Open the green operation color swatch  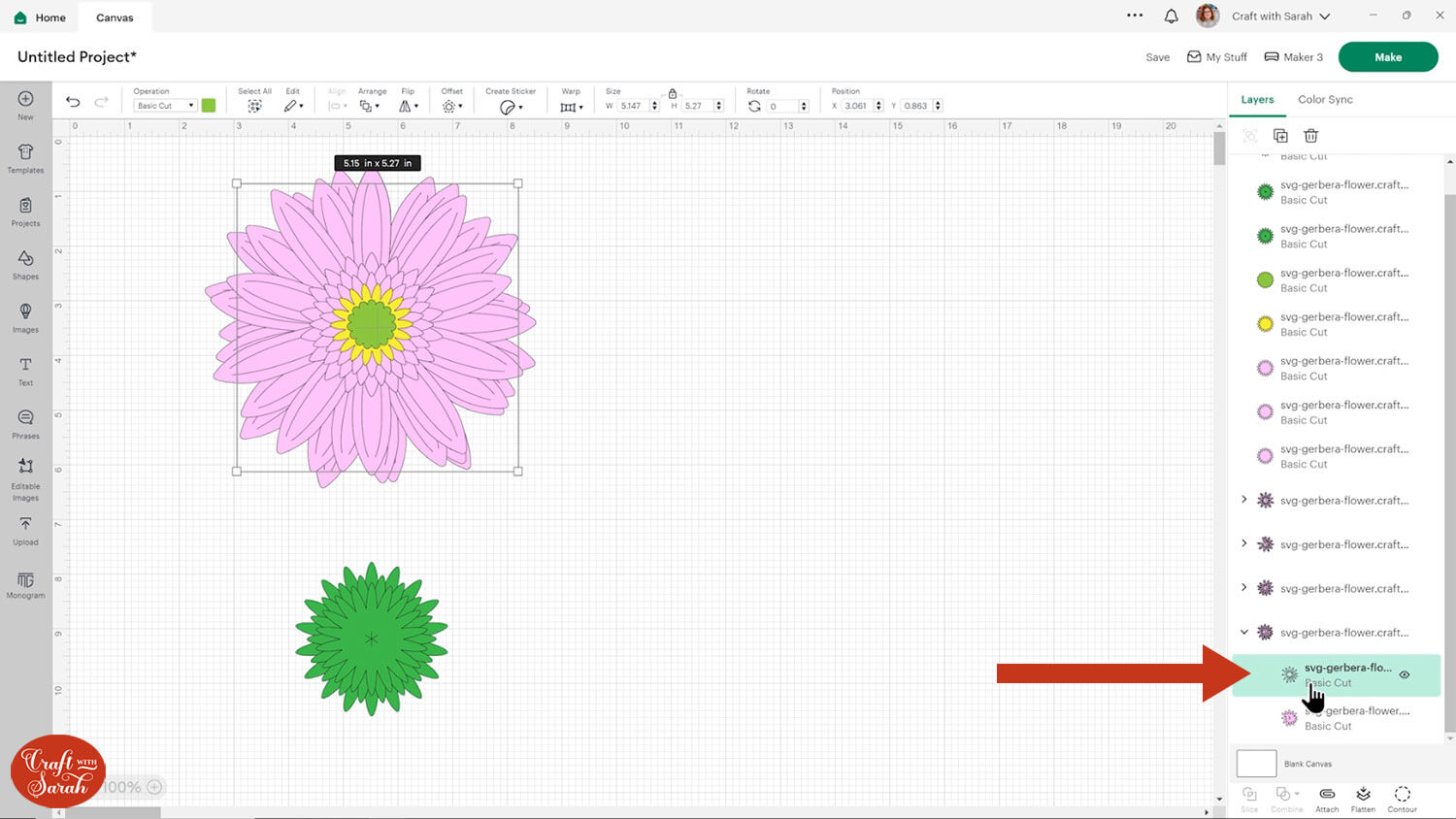(x=209, y=106)
